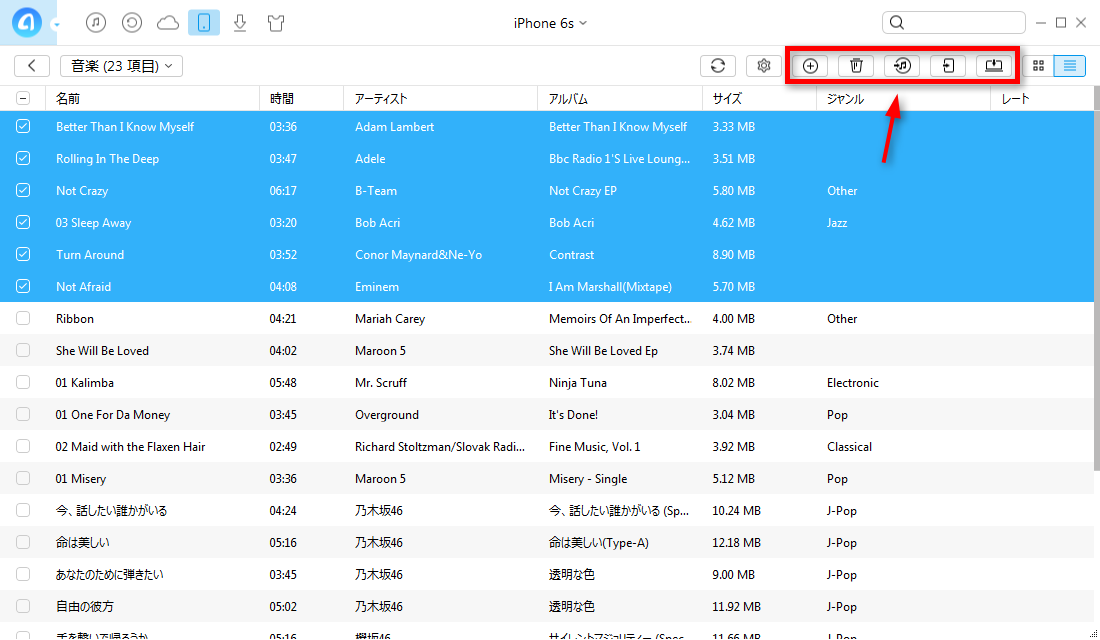The image size is (1100, 640).
Task: Open the iPhone 6s device dropdown
Action: coord(550,23)
